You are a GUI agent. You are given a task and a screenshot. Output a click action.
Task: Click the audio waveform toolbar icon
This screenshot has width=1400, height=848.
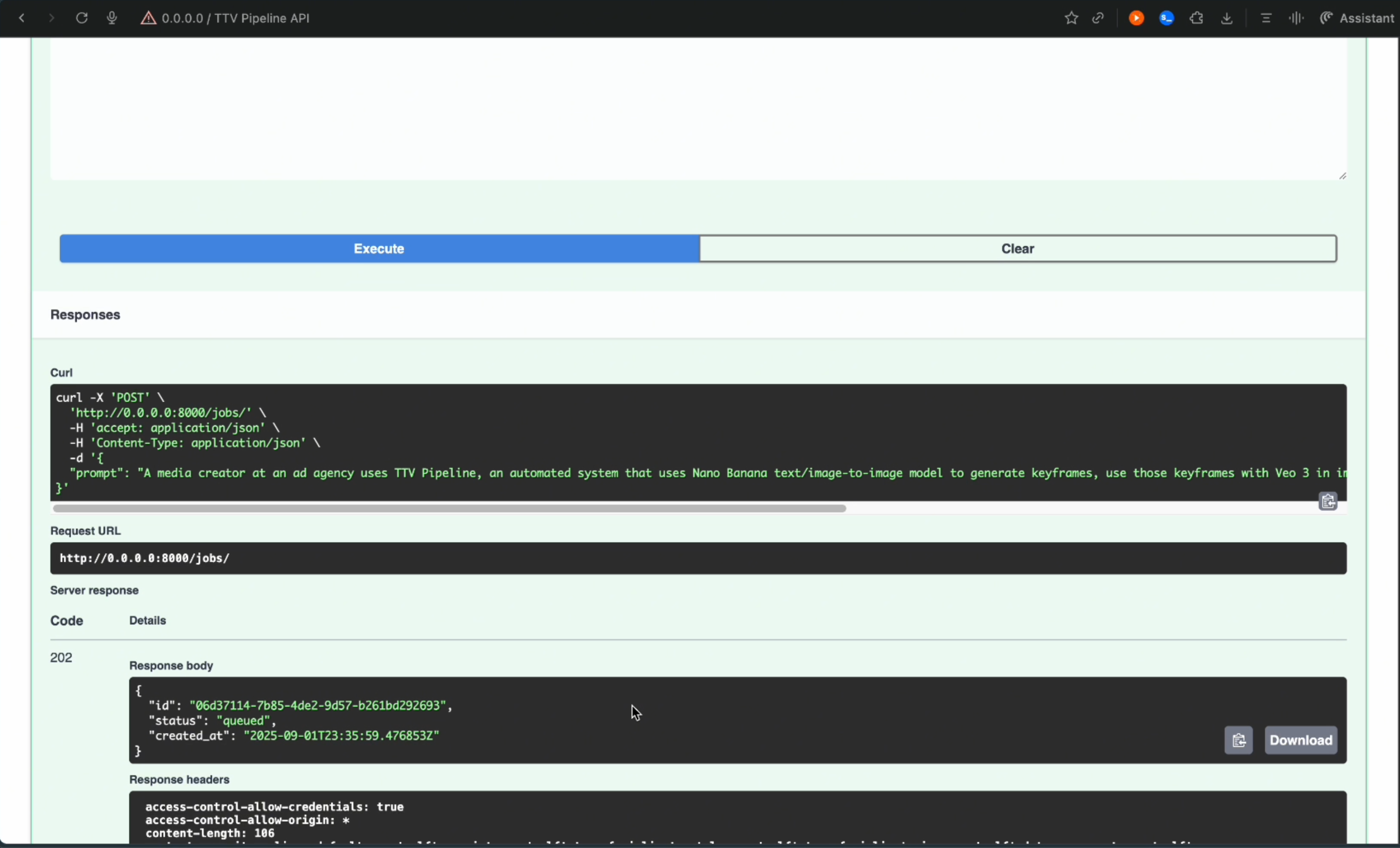[x=1296, y=18]
